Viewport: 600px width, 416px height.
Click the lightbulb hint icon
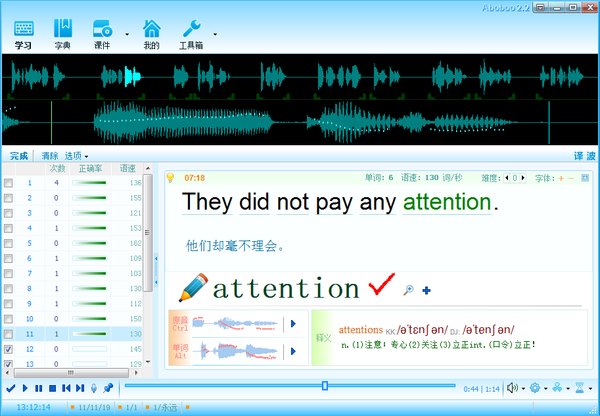click(x=171, y=177)
